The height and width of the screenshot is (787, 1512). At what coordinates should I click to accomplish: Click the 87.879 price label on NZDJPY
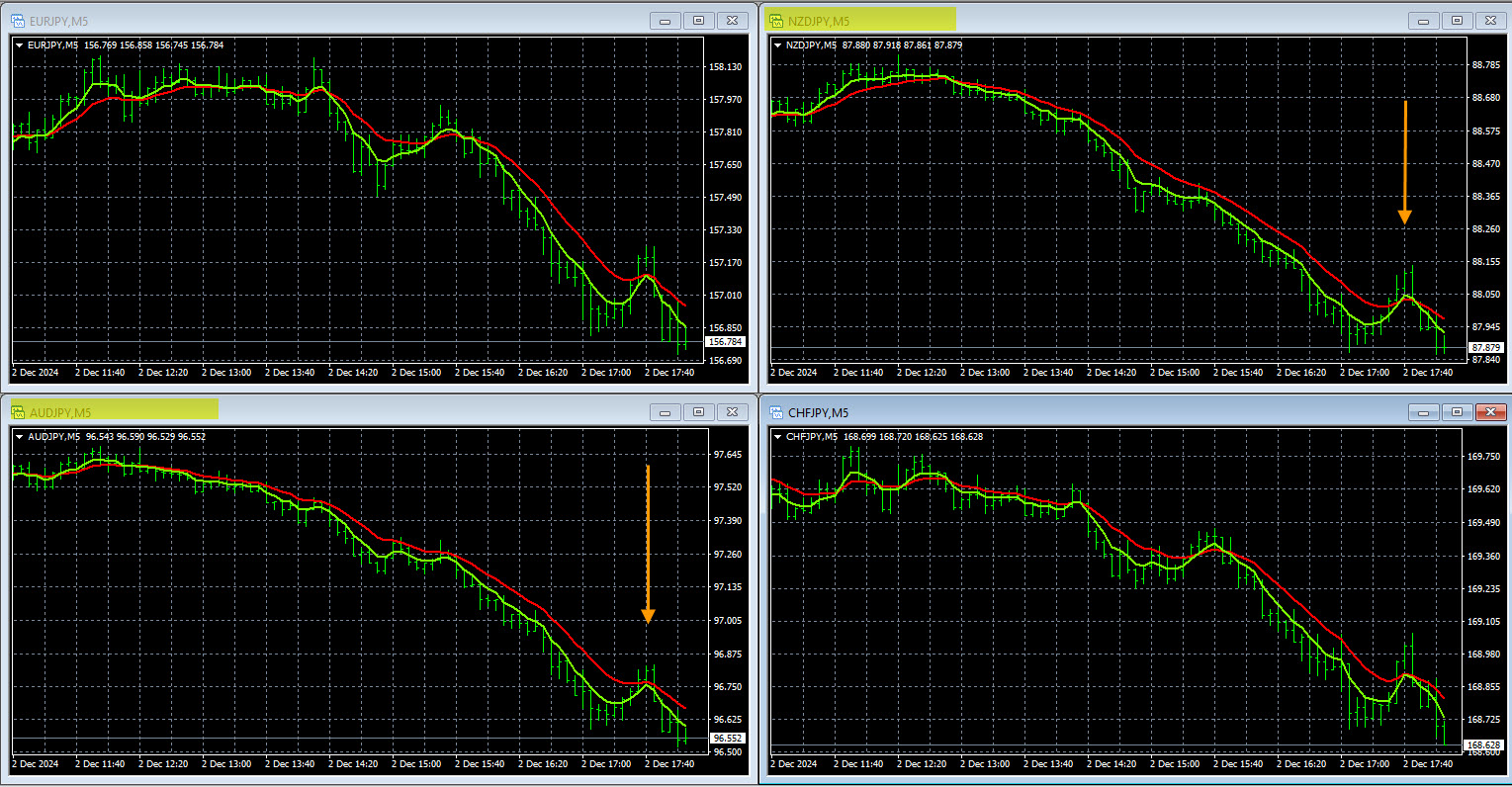(1484, 348)
